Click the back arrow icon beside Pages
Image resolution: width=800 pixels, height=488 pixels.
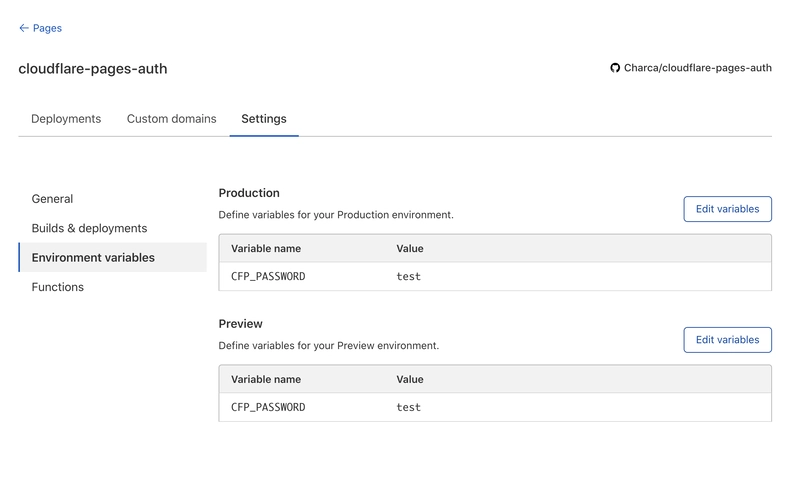(23, 28)
